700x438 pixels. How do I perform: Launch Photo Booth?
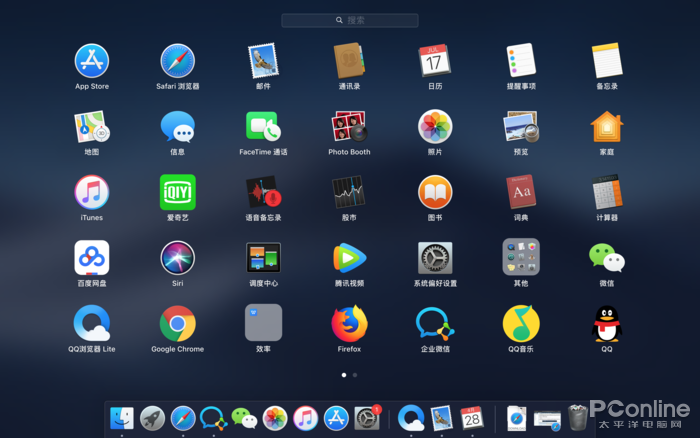[349, 127]
